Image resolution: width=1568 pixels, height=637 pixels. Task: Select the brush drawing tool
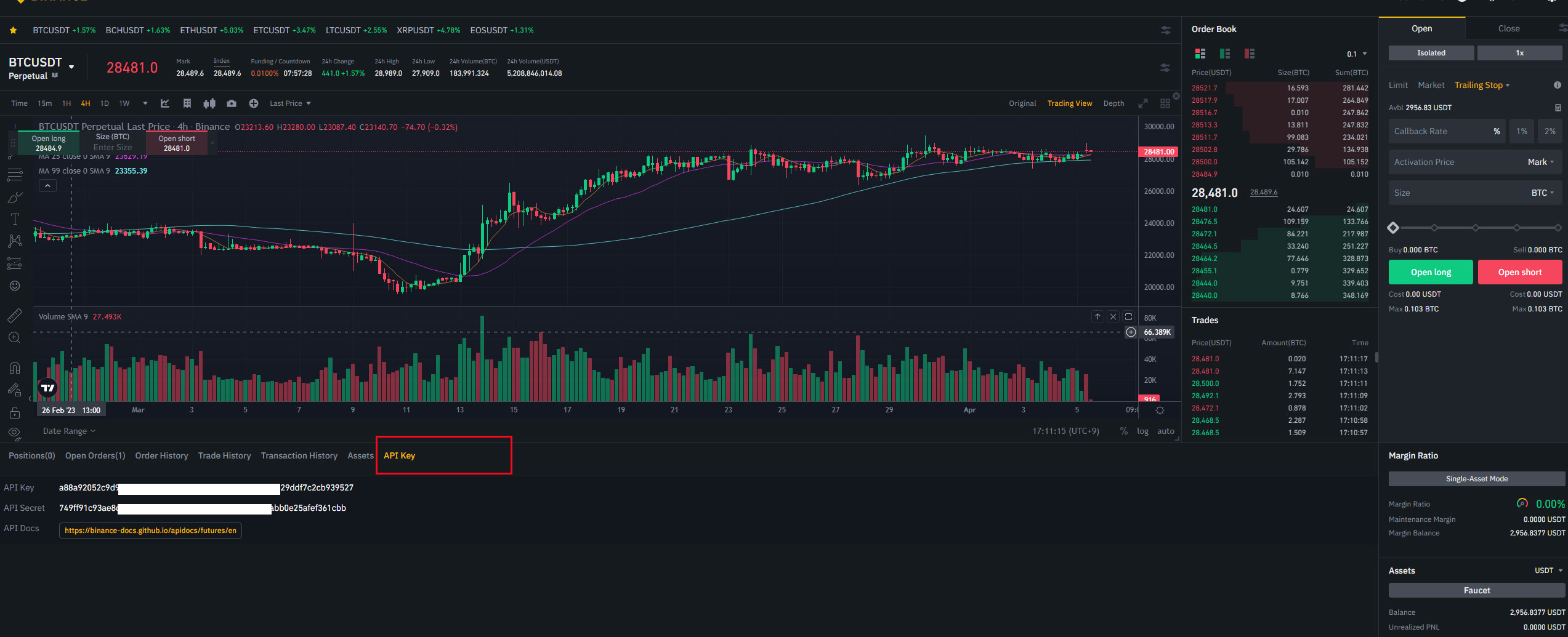coord(15,198)
